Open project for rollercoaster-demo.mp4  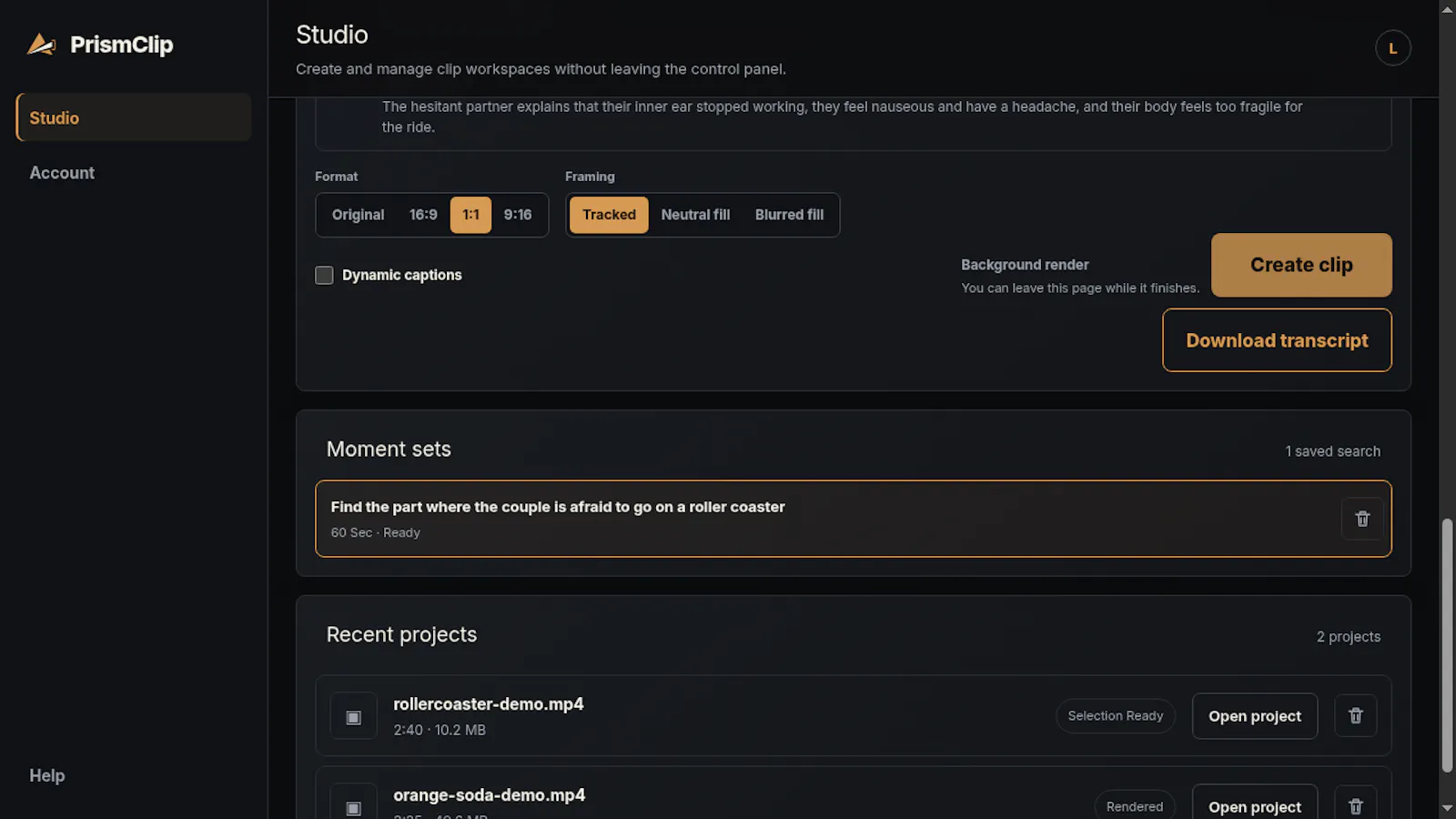(1255, 716)
